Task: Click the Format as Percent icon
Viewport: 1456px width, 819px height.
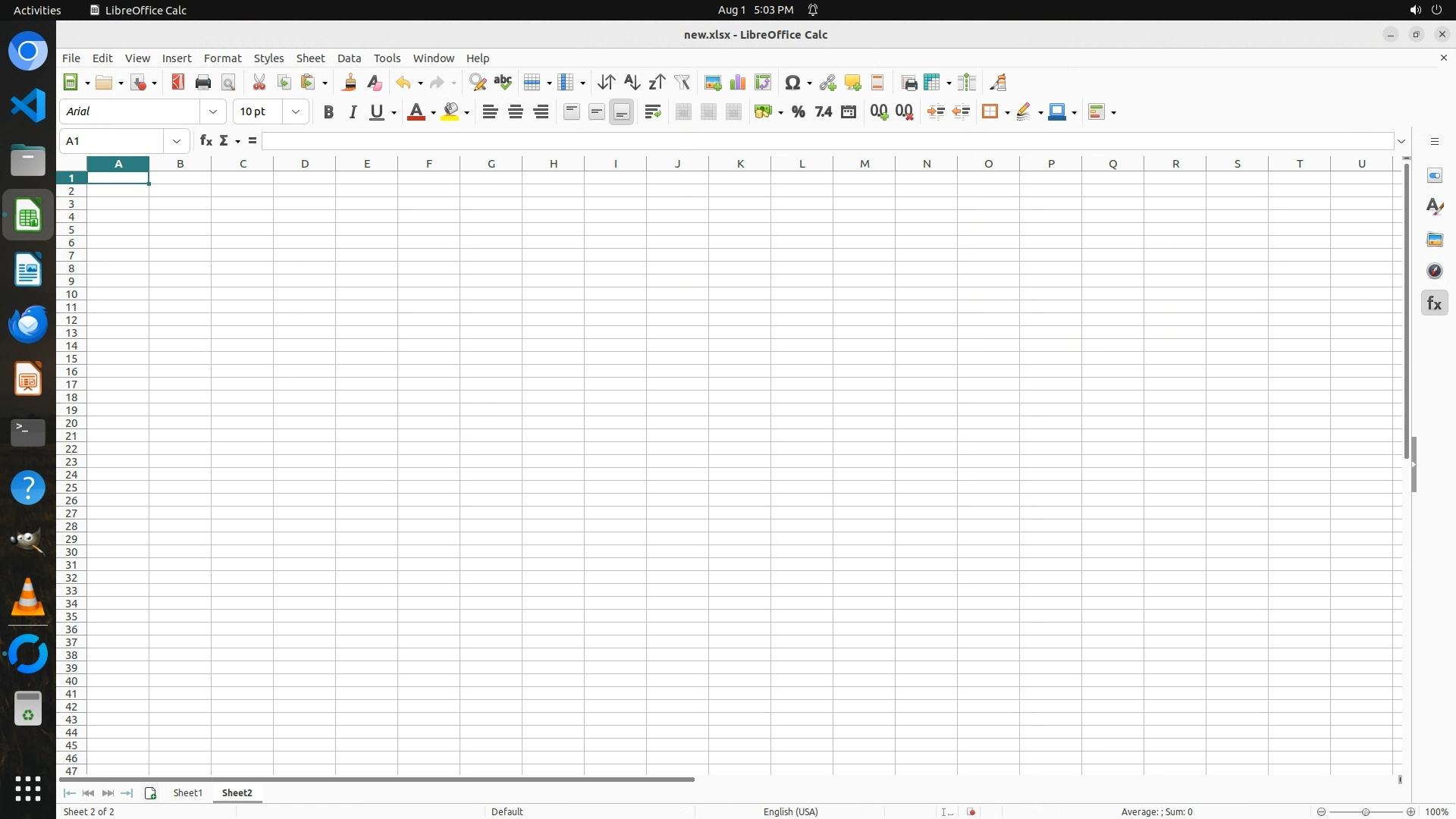Action: click(x=798, y=112)
